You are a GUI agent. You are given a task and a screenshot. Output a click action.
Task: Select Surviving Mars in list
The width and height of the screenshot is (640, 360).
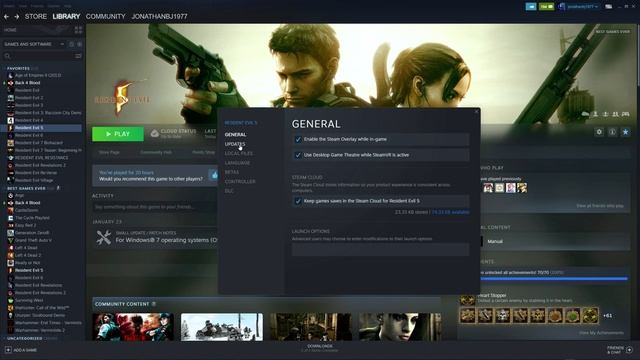[29, 300]
